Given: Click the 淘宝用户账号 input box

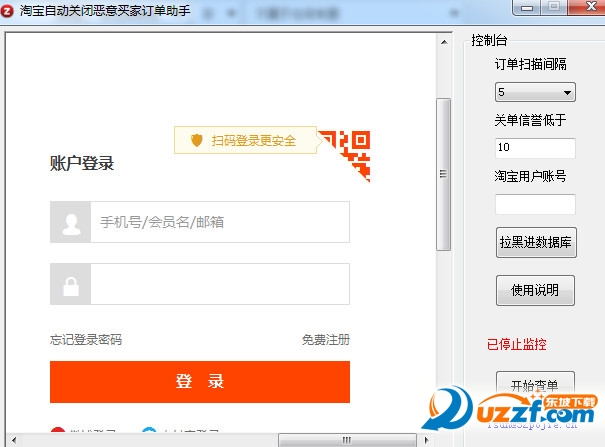Looking at the screenshot, I should pyautogui.click(x=535, y=204).
